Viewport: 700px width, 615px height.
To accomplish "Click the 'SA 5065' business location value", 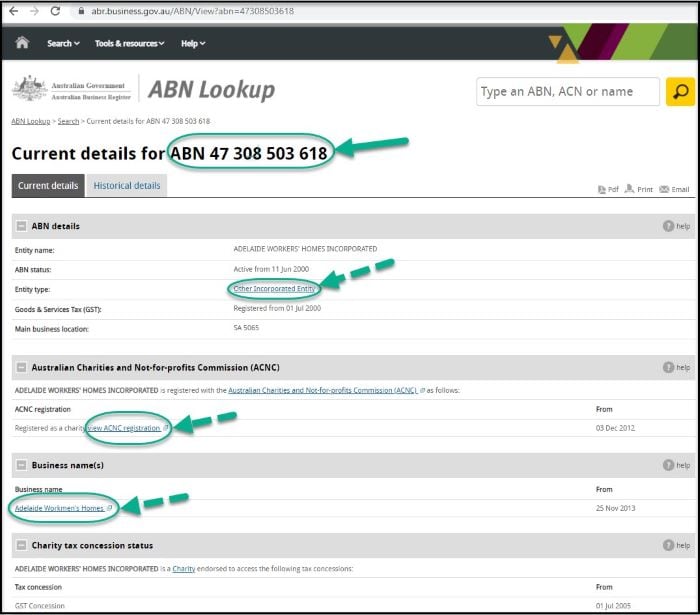I will (x=246, y=328).
